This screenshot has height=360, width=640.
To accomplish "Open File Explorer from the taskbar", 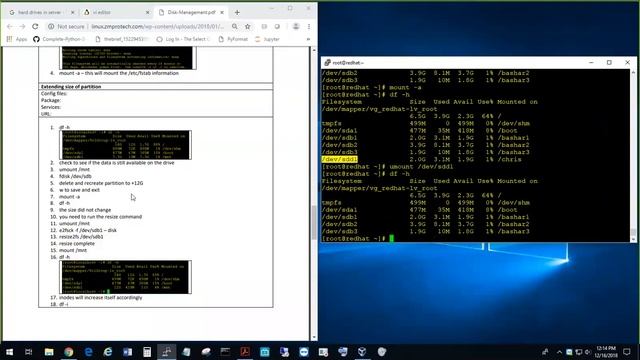I will (x=49, y=352).
